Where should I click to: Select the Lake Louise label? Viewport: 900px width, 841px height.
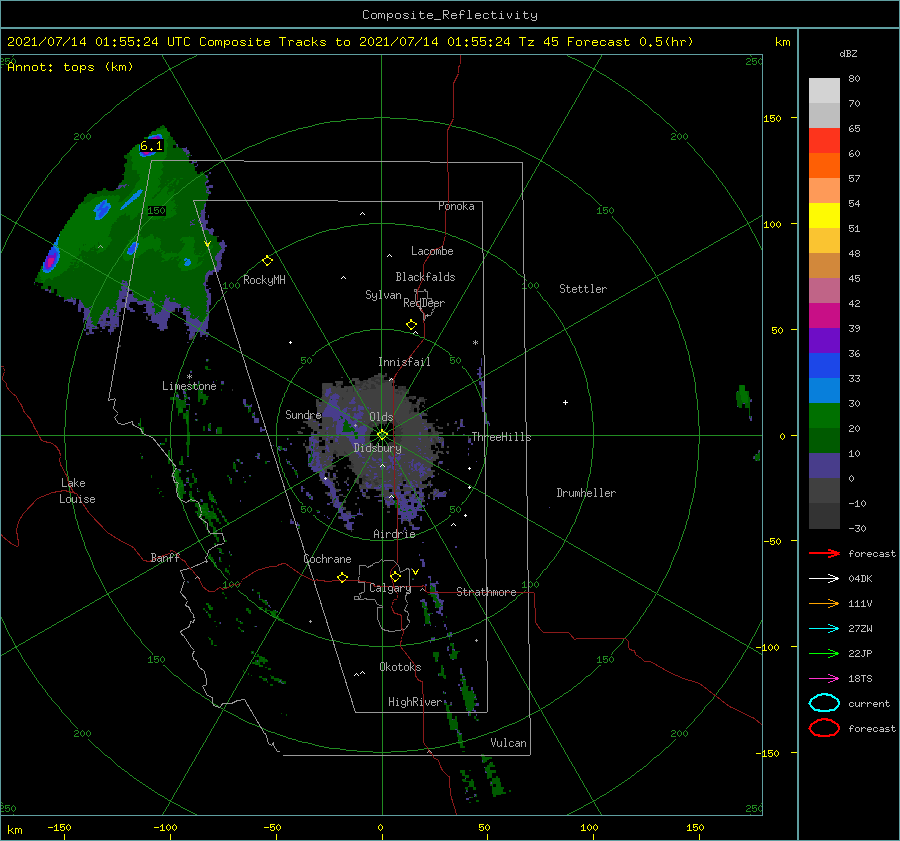[x=77, y=491]
